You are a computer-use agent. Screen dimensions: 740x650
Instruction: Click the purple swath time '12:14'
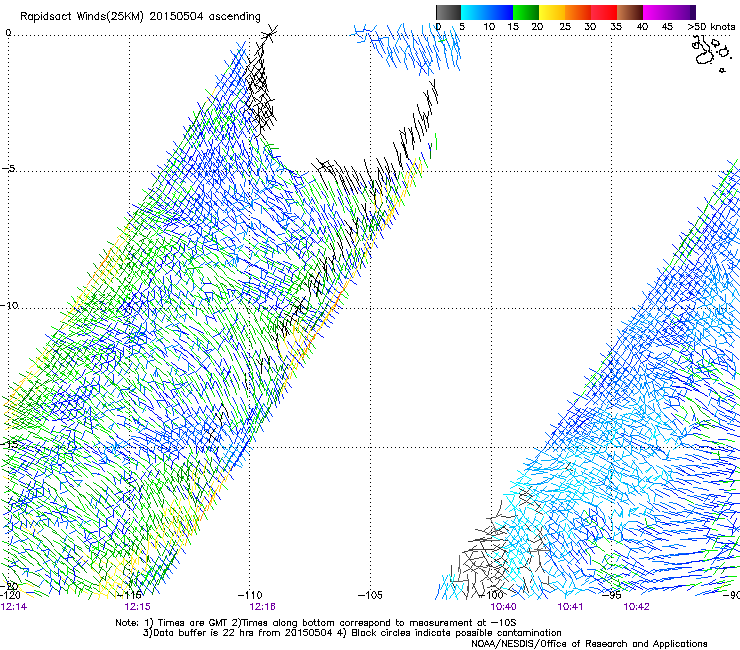point(14,607)
